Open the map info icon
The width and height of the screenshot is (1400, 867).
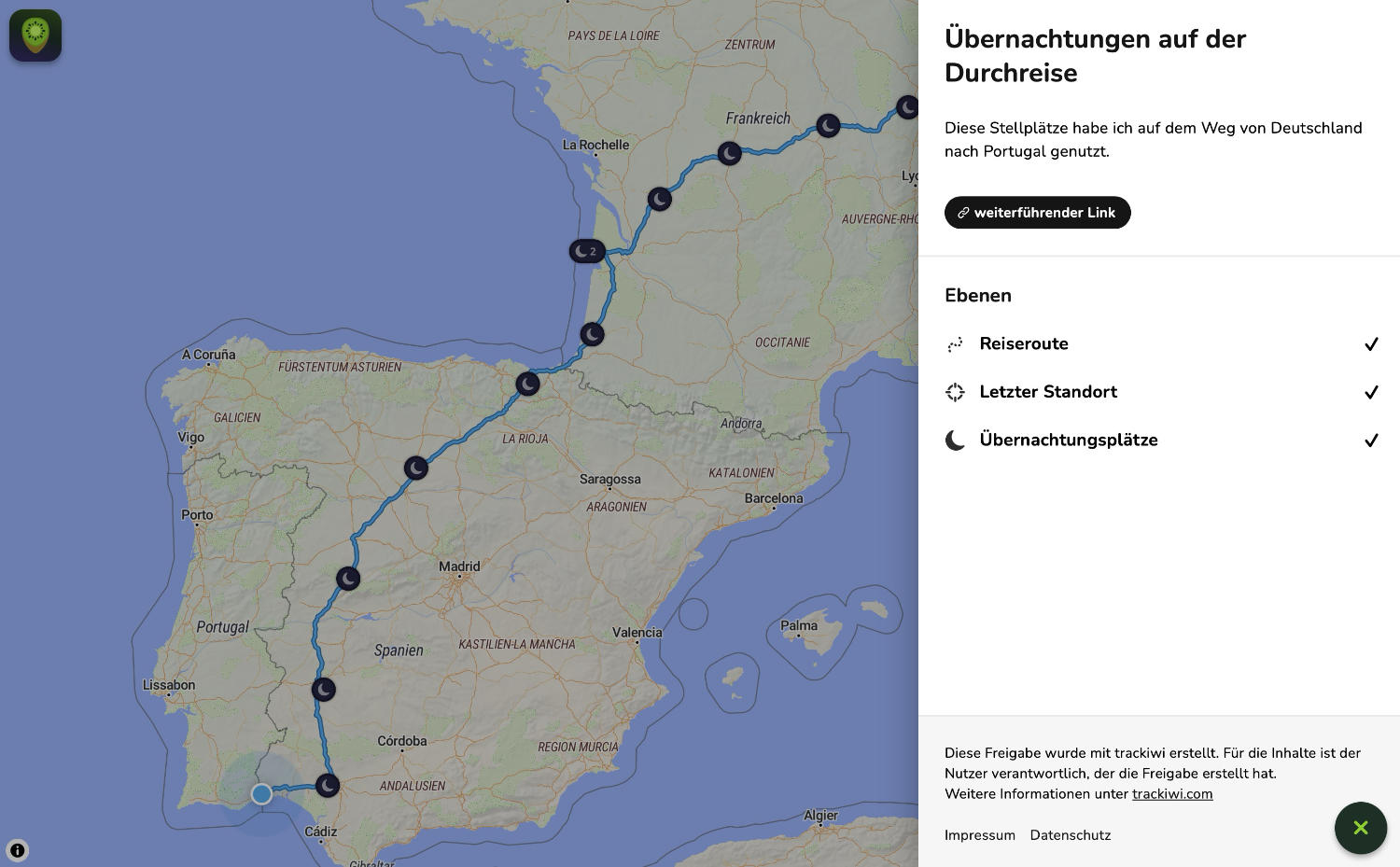pyautogui.click(x=17, y=850)
